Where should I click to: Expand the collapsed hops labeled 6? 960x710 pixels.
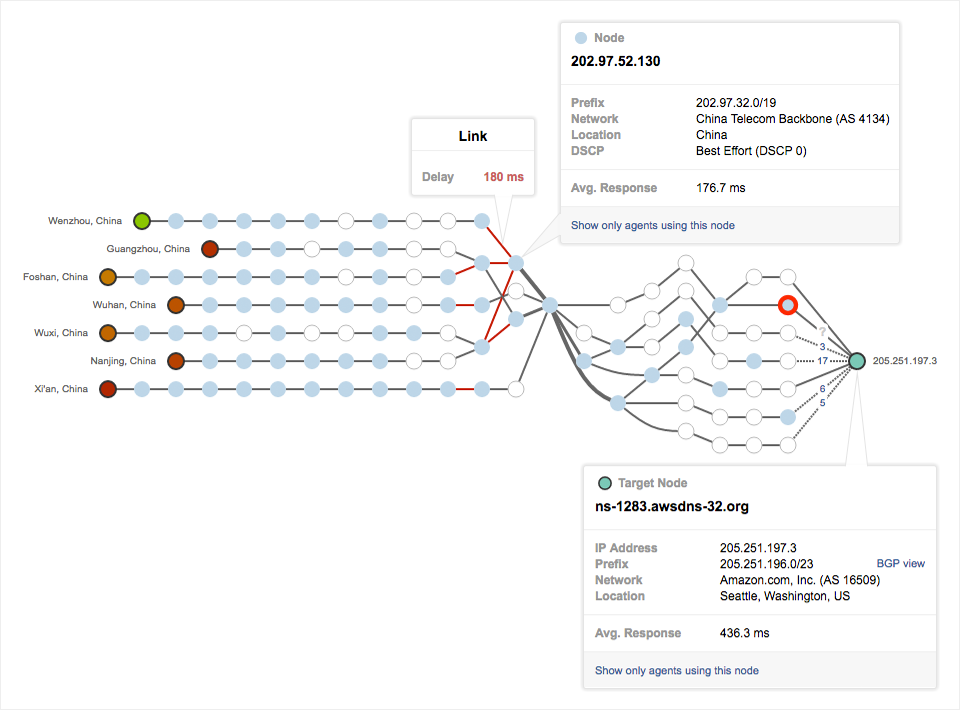[822, 389]
